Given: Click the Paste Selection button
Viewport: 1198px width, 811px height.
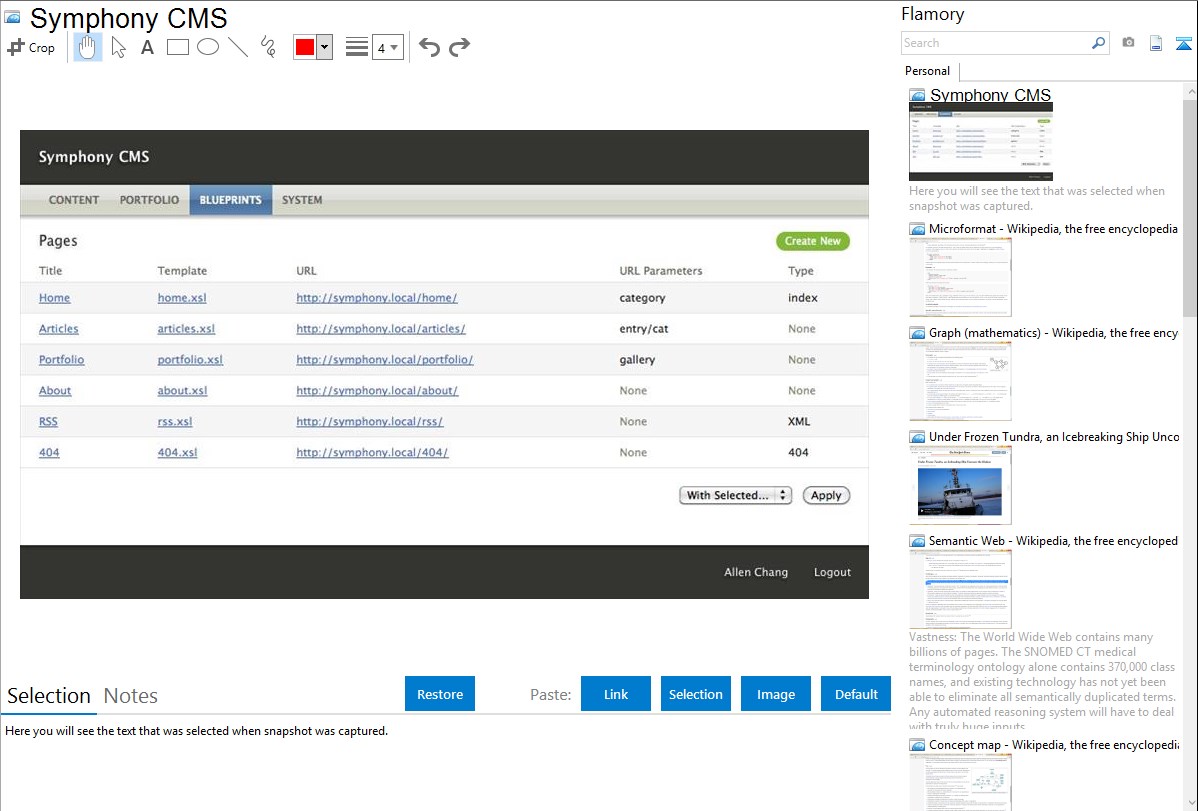Looking at the screenshot, I should (x=696, y=694).
